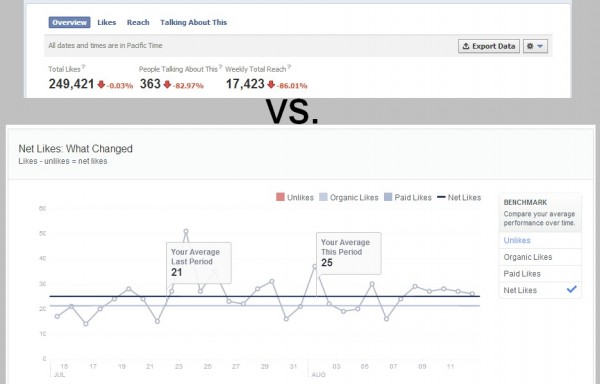Toggle the Net Likes checkmark
Image resolution: width=600 pixels, height=384 pixels.
[x=571, y=290]
